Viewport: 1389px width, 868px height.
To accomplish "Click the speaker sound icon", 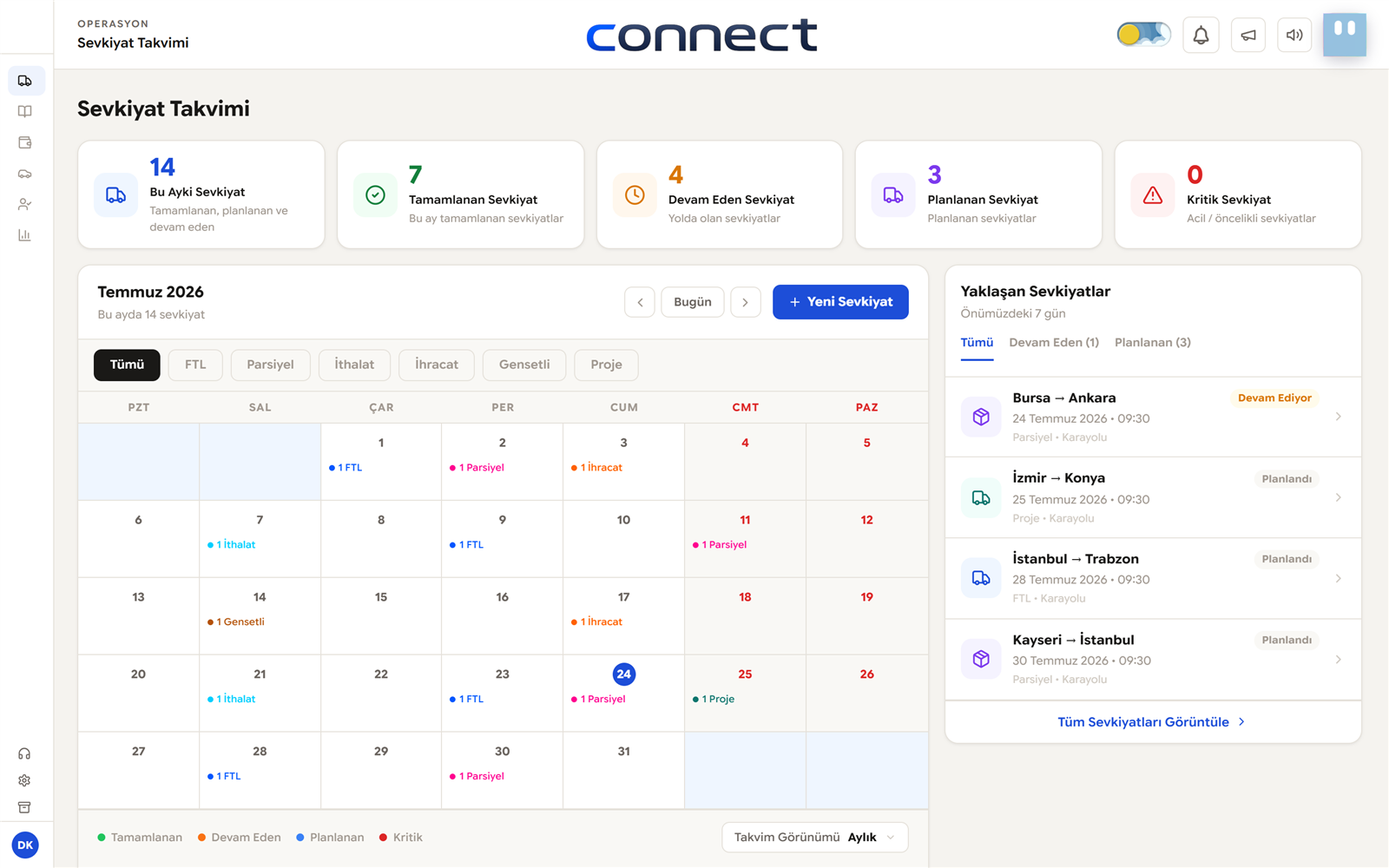I will pyautogui.click(x=1294, y=36).
